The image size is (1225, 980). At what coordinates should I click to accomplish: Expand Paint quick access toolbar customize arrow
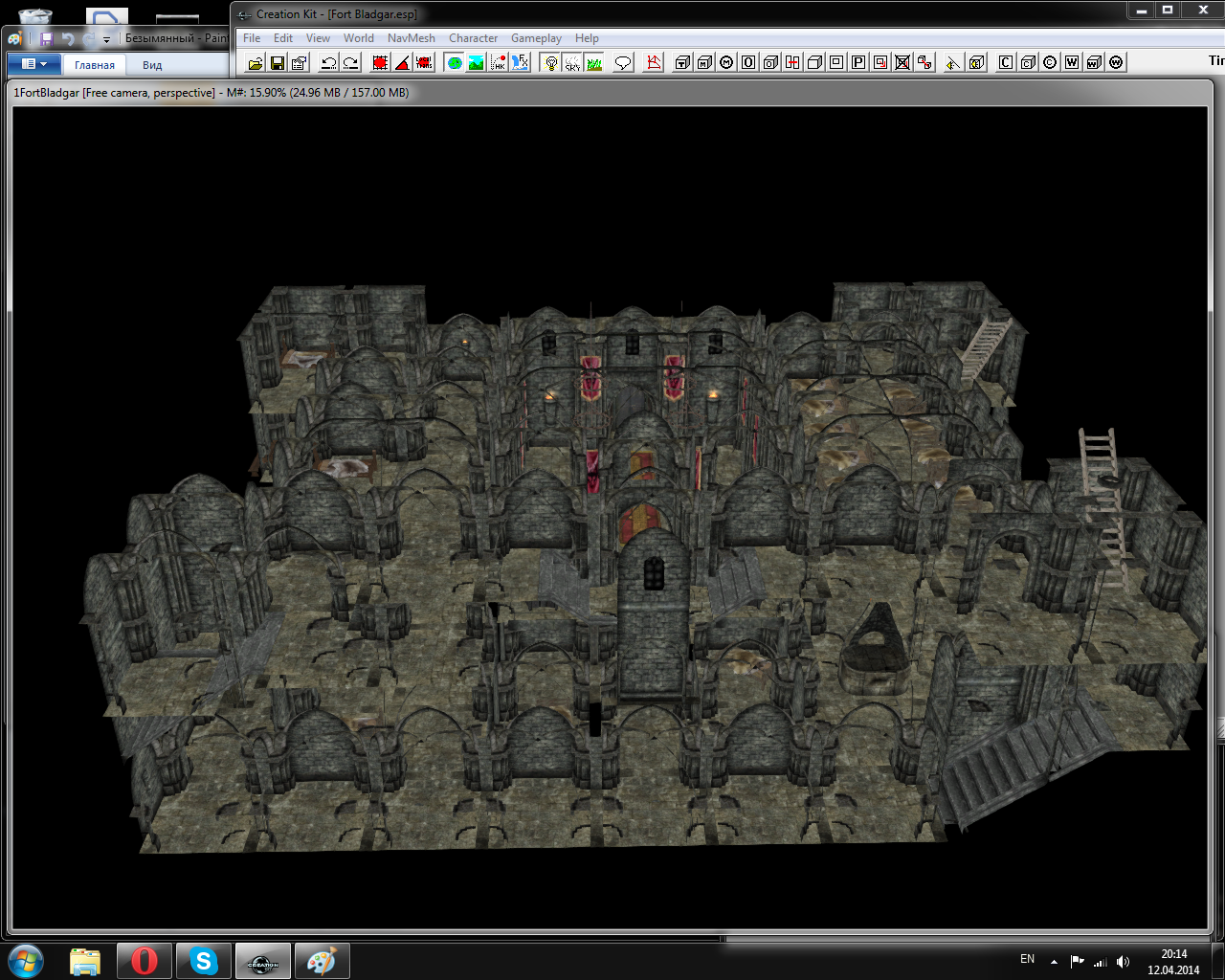click(x=106, y=39)
